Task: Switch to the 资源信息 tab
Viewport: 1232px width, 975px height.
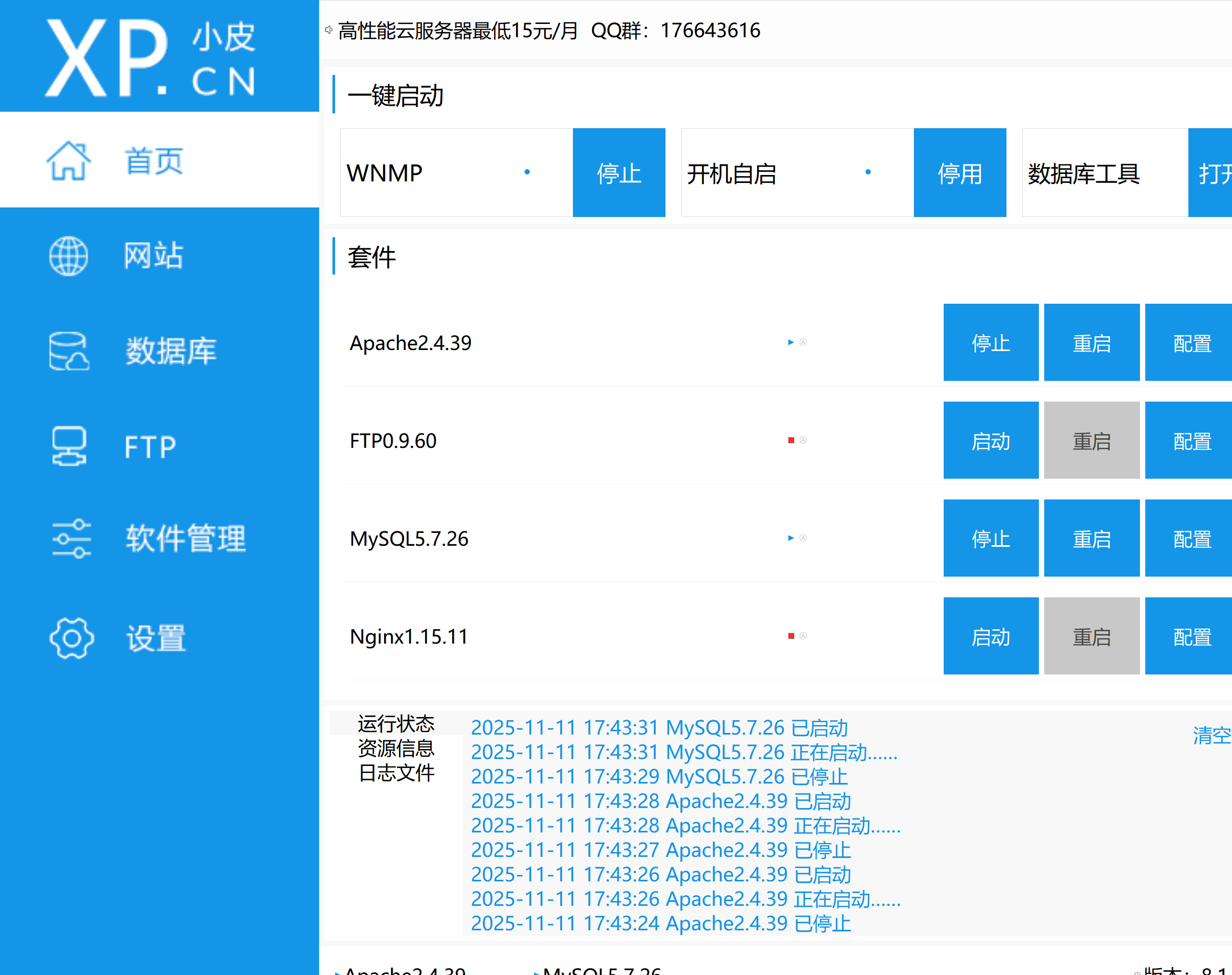Action: [x=396, y=749]
